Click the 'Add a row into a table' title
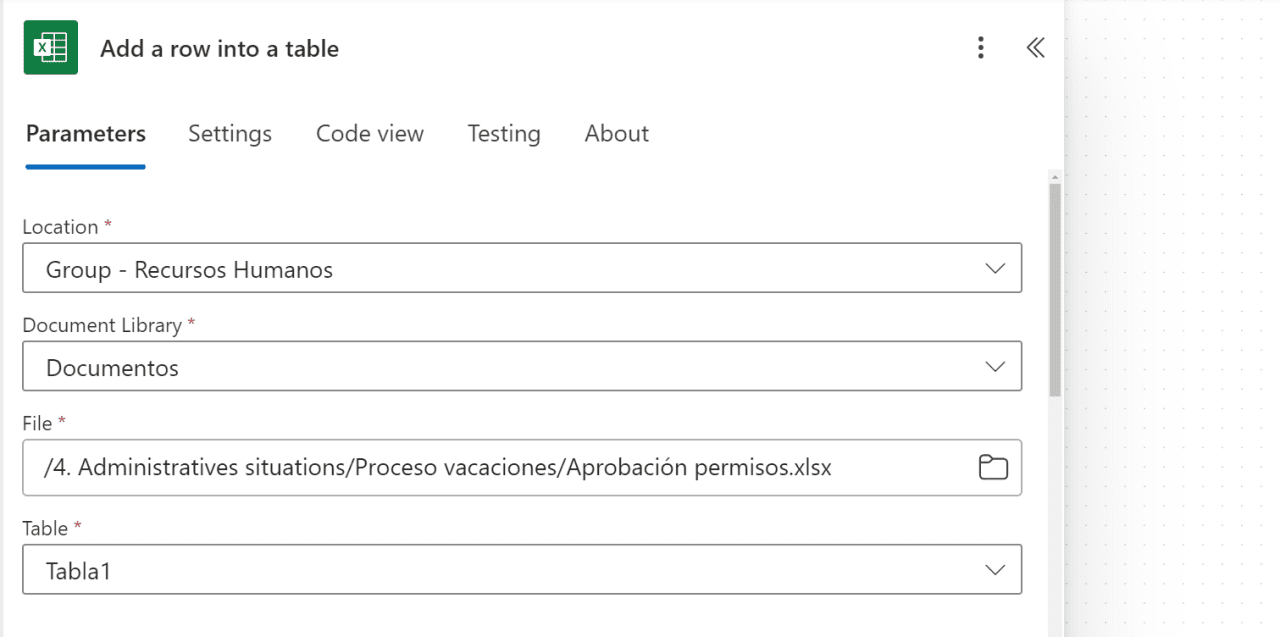This screenshot has height=637, width=1280. (x=219, y=49)
